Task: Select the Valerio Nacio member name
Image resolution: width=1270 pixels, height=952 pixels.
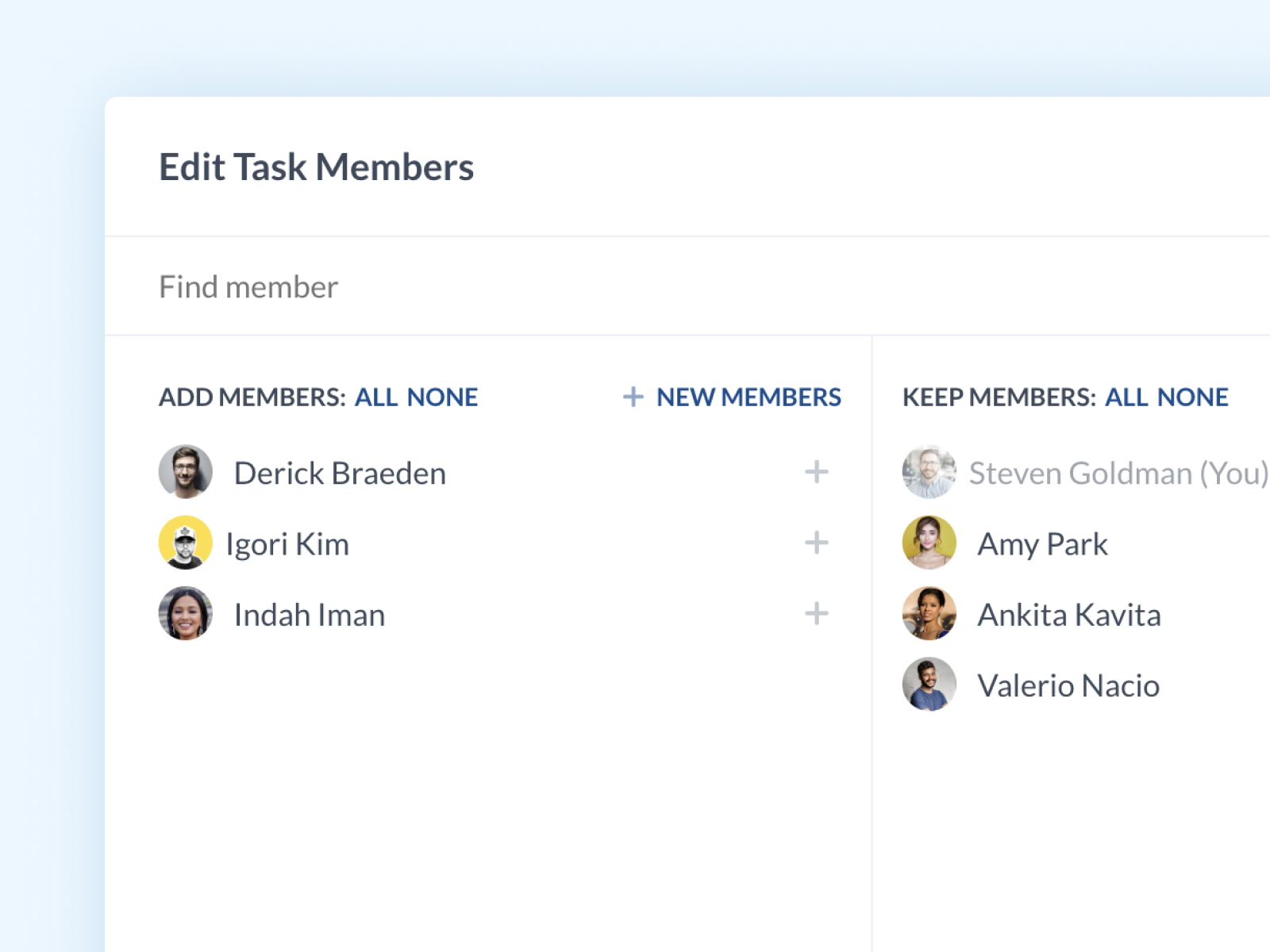Action: [x=1068, y=685]
